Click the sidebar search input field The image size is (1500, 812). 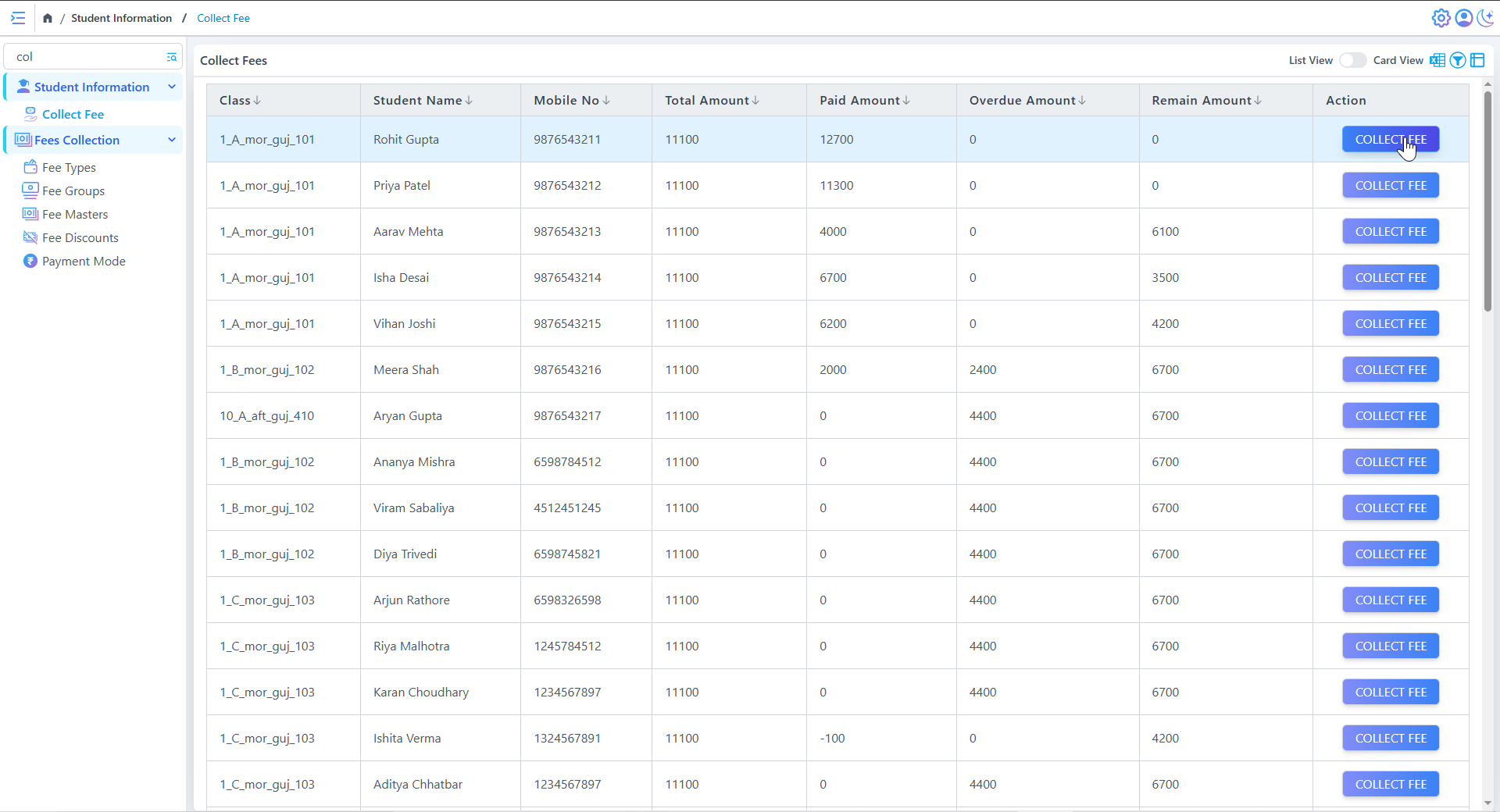[x=86, y=57]
